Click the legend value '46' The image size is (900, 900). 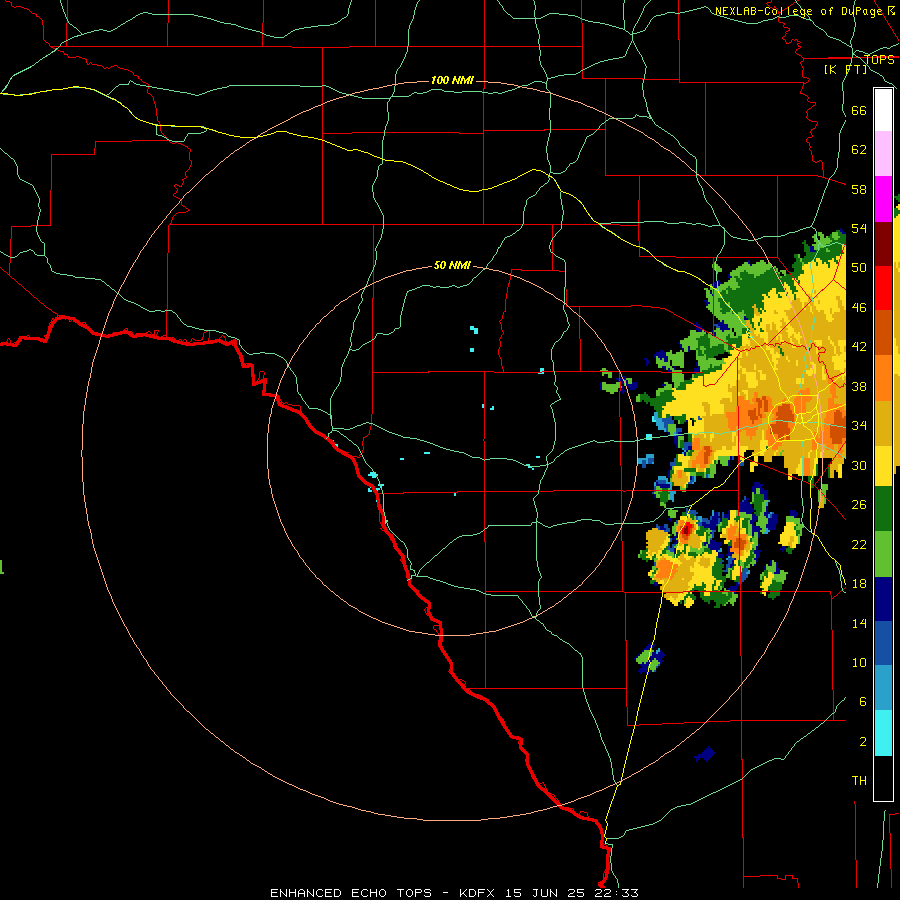(x=859, y=308)
